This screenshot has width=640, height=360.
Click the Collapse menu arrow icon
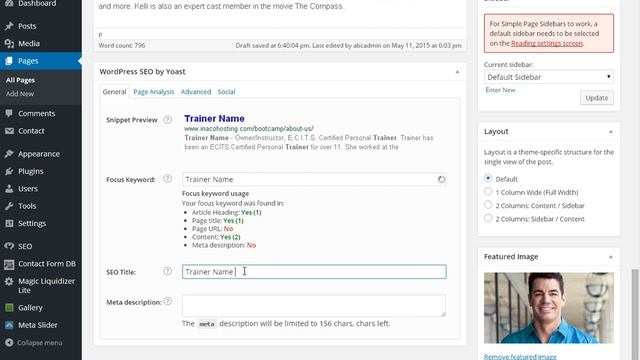pos(9,343)
